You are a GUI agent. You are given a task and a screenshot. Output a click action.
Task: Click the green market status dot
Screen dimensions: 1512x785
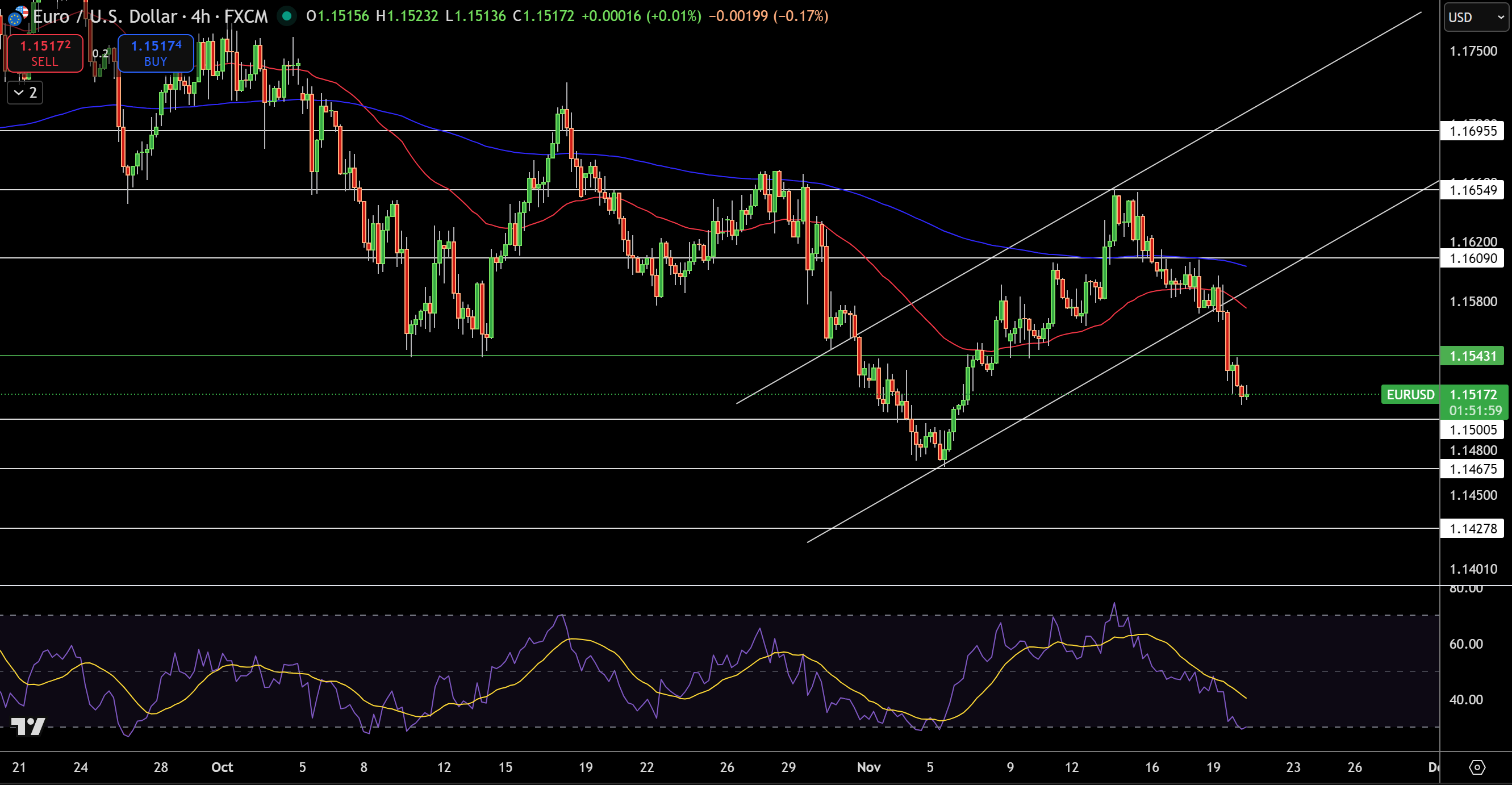[286, 16]
